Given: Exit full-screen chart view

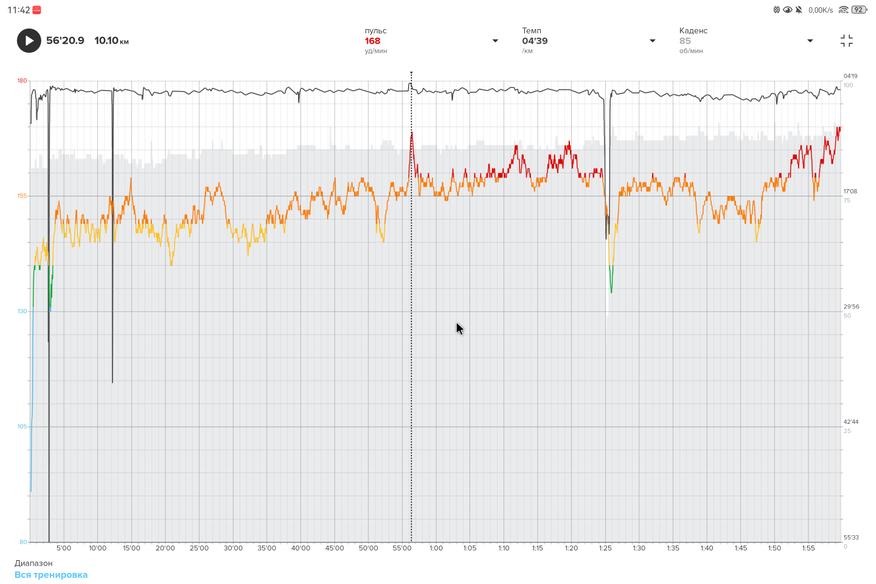Looking at the screenshot, I should tap(846, 41).
